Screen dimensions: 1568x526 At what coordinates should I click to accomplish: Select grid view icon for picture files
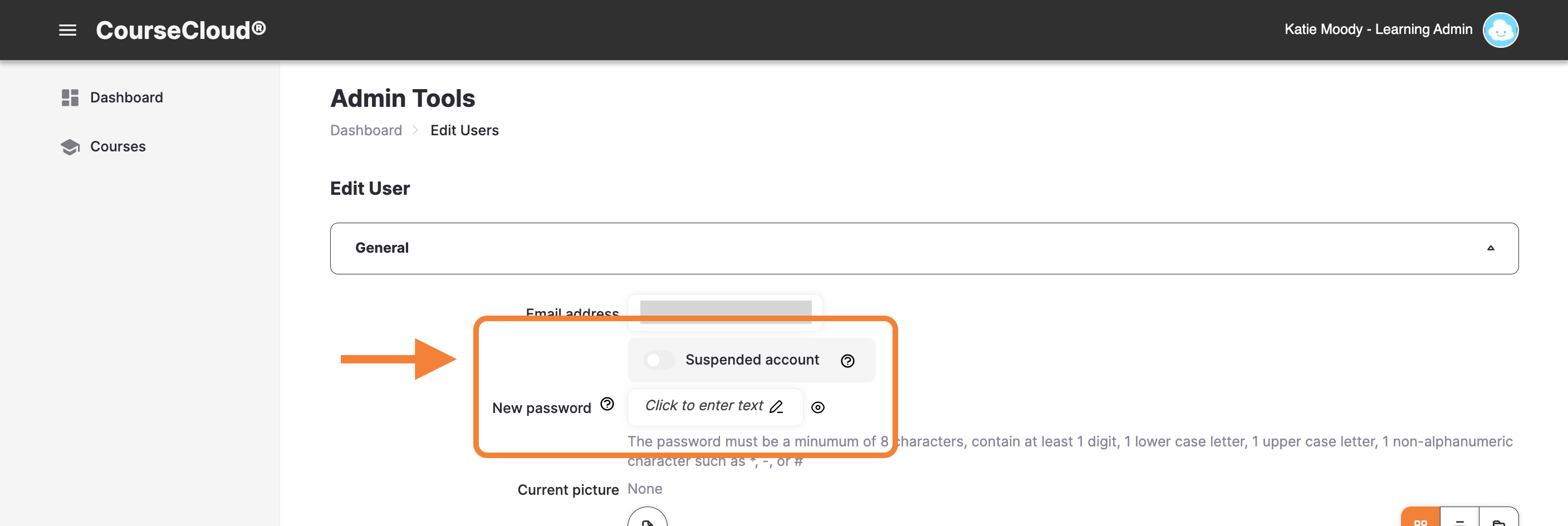click(1420, 518)
